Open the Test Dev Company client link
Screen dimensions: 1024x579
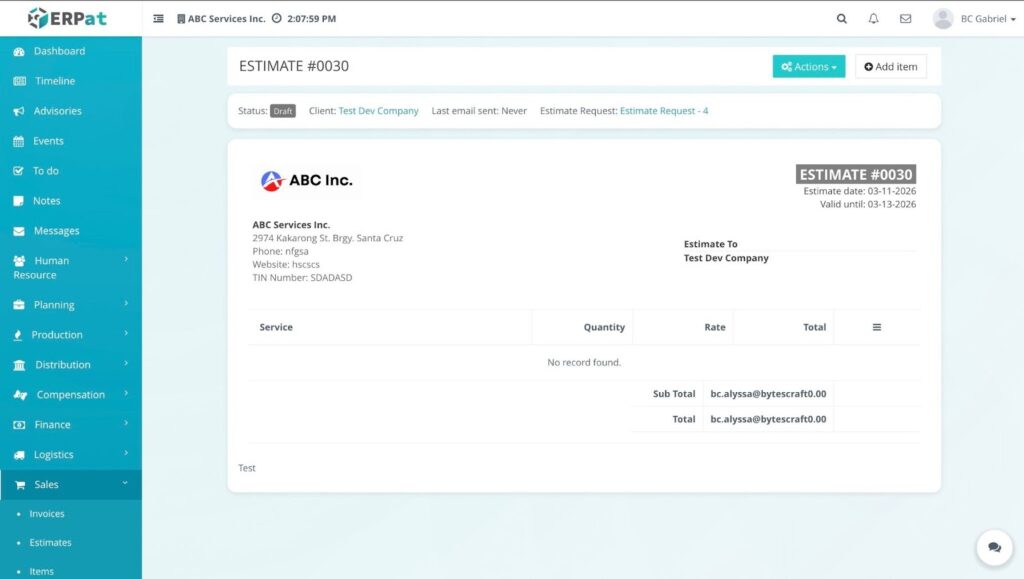(x=378, y=111)
